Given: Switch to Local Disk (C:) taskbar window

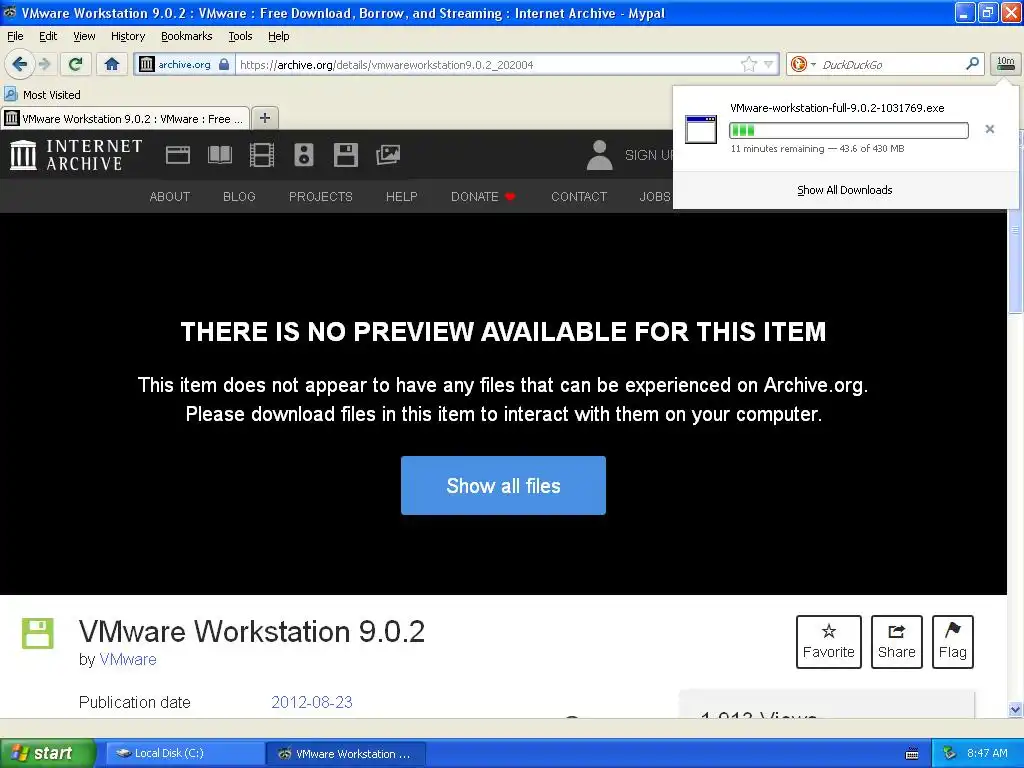Looking at the screenshot, I should tap(185, 754).
